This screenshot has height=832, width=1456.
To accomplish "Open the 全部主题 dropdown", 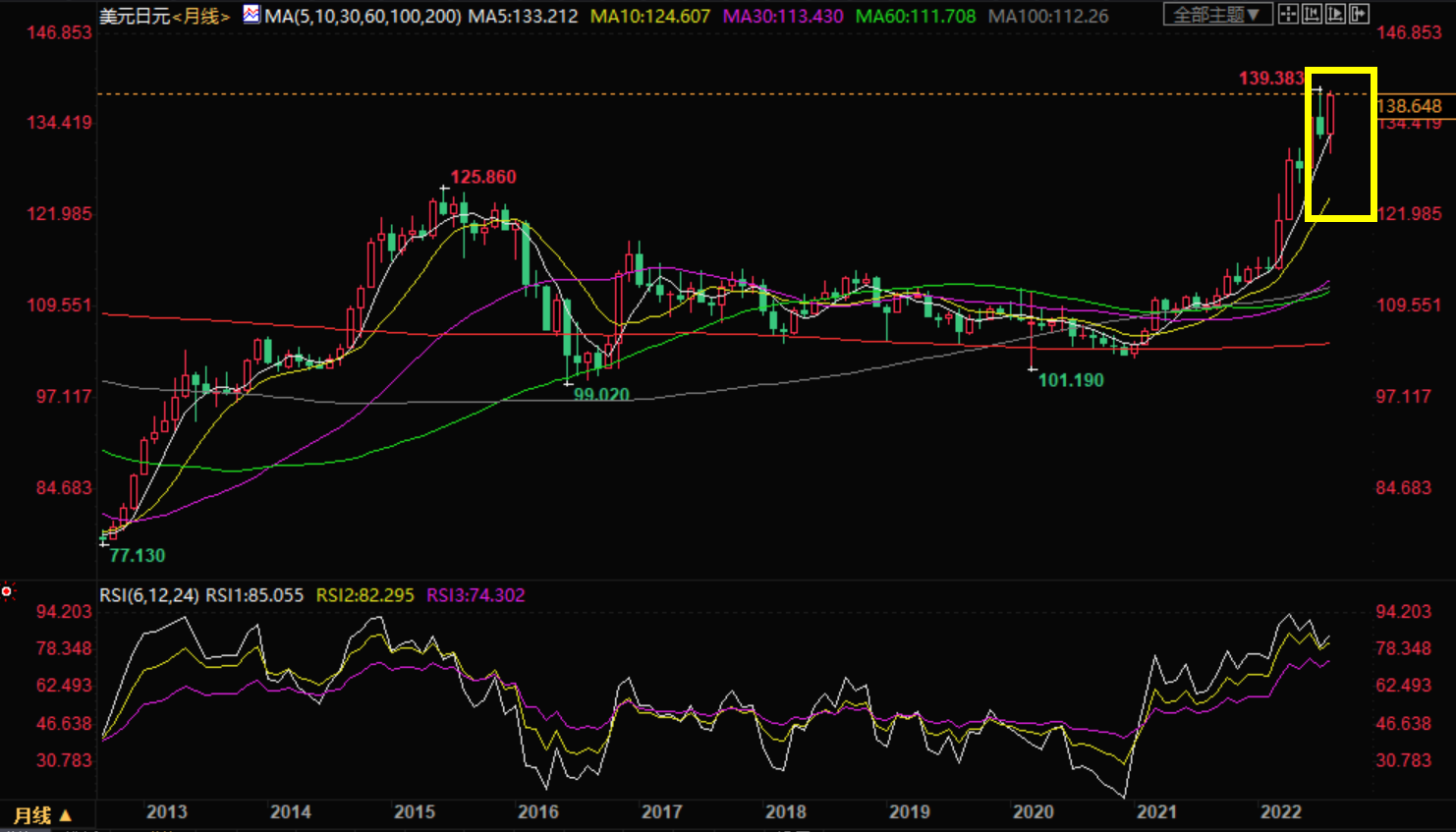I will [1216, 14].
